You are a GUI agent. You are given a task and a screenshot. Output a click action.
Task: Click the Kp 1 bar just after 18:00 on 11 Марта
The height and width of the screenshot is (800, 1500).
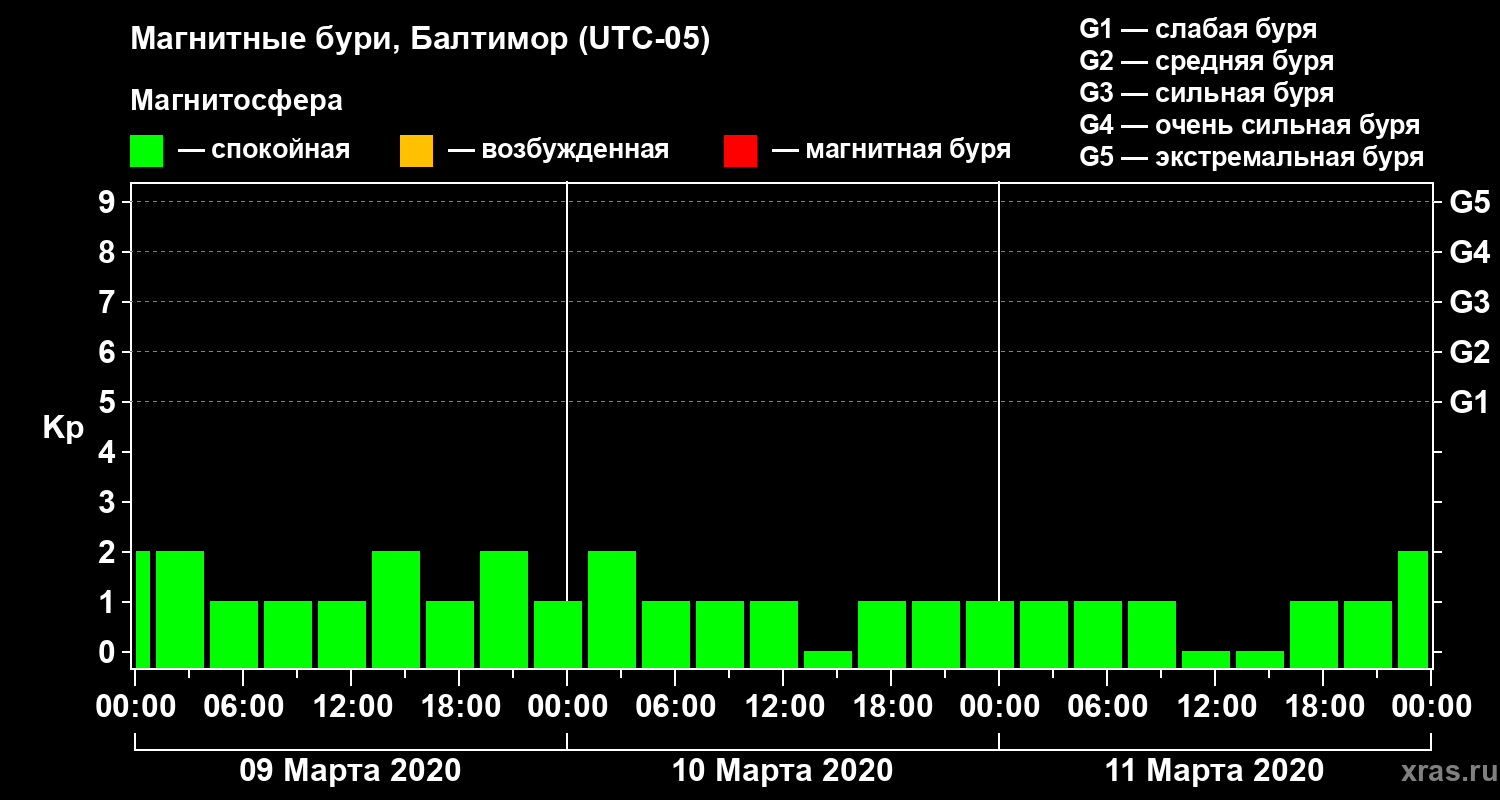pos(1368,634)
